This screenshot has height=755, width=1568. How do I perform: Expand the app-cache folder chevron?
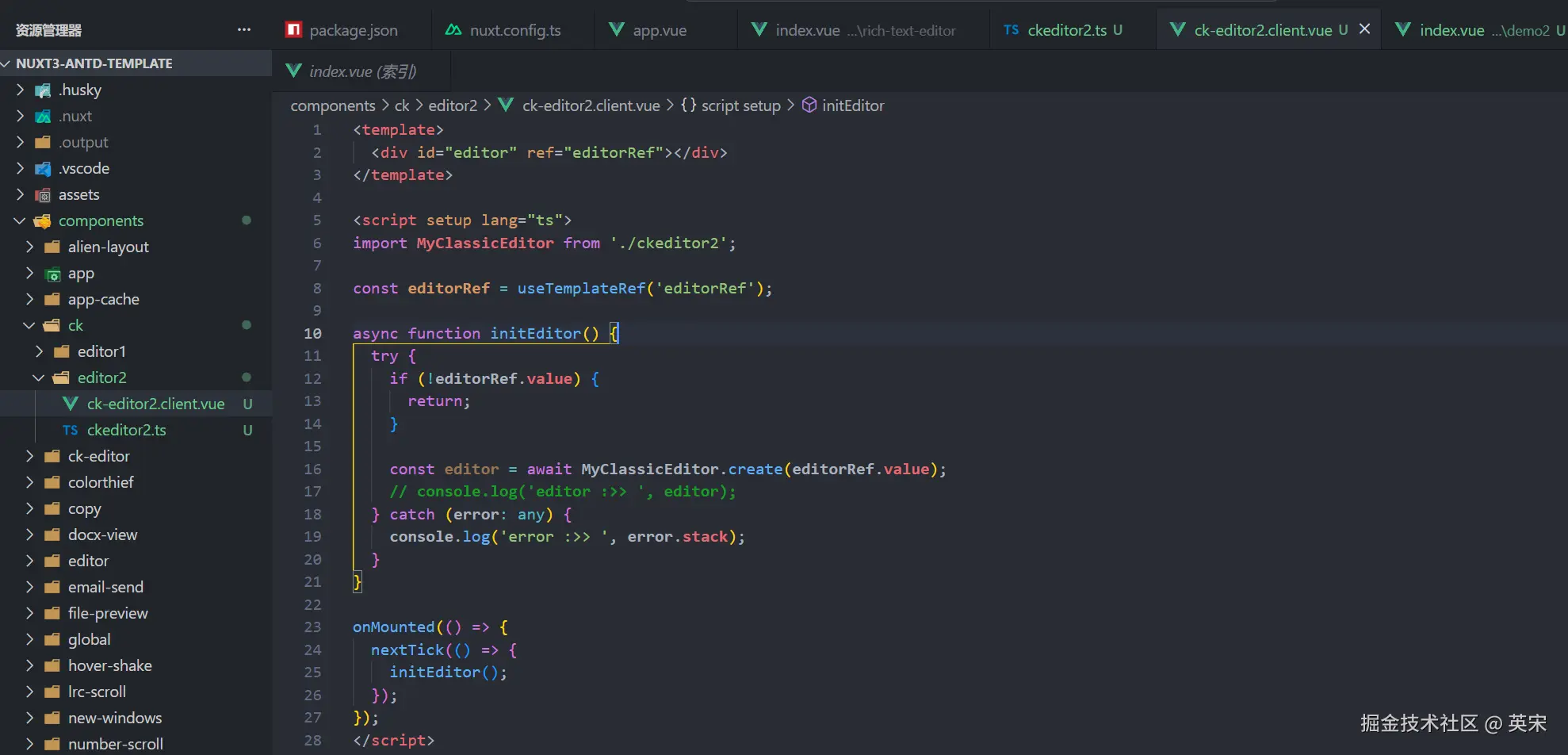(30, 300)
